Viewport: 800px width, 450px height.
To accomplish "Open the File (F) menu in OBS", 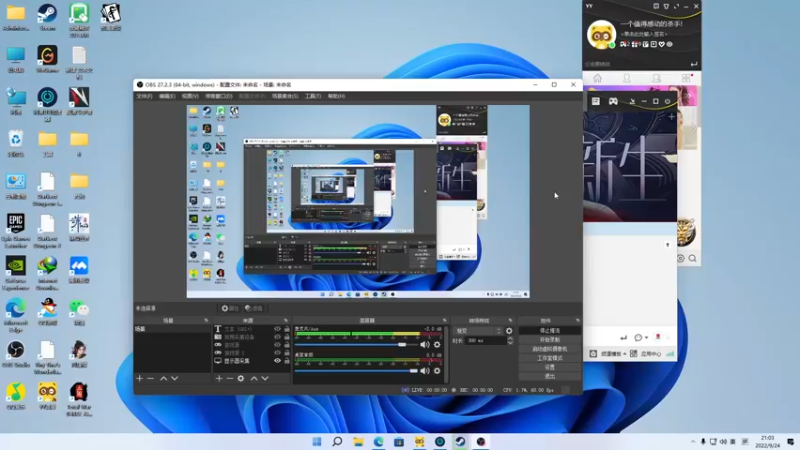I will pos(144,96).
